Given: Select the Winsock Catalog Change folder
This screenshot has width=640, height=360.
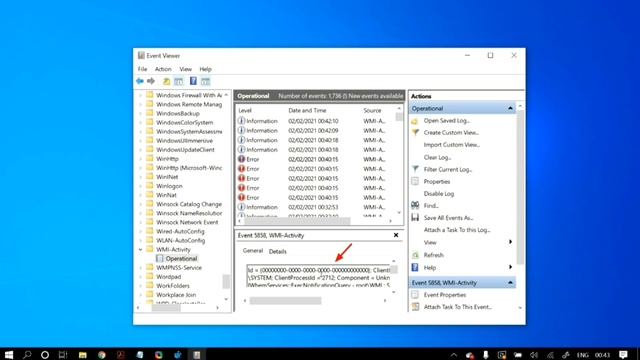Looking at the screenshot, I should 189,204.
